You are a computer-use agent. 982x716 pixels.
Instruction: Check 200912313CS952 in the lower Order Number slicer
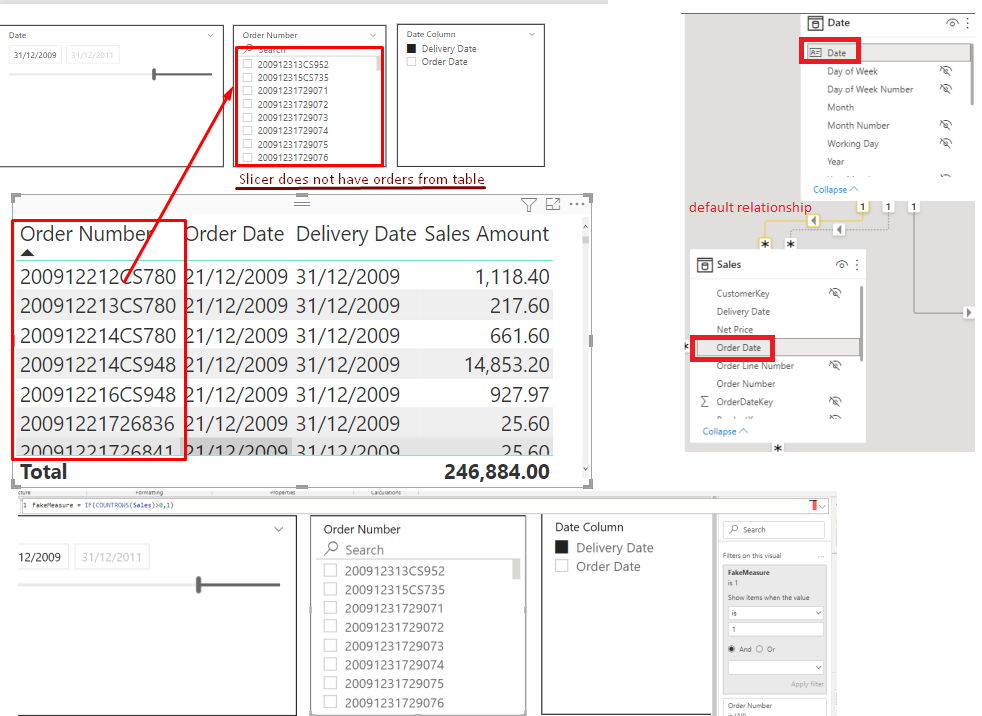click(x=330, y=570)
